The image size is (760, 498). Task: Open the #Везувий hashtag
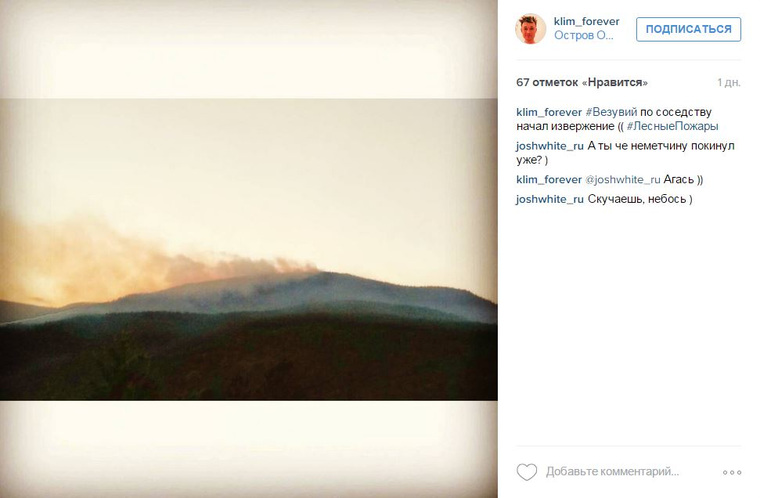[611, 112]
